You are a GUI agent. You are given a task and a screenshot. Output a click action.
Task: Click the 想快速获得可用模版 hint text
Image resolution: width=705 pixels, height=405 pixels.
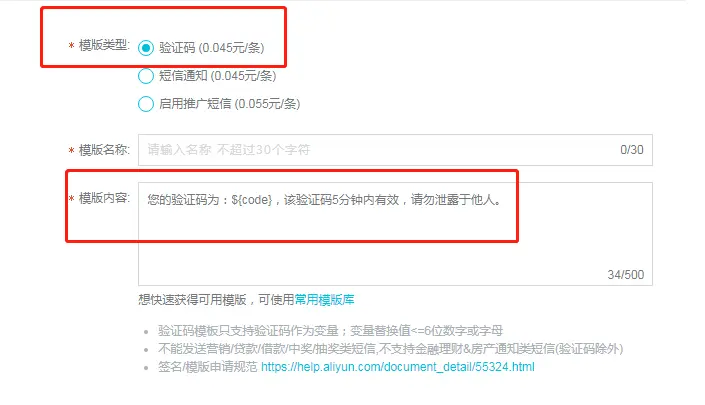[192, 300]
